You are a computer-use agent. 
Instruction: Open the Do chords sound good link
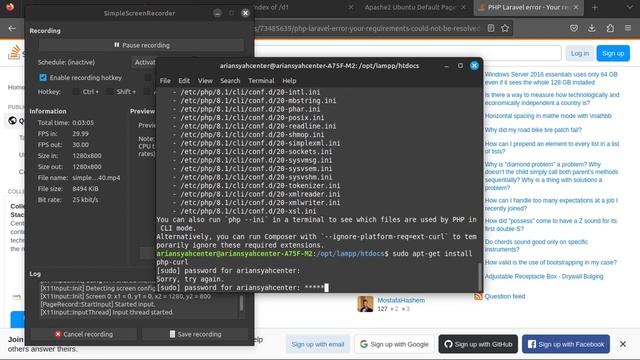pos(536,245)
